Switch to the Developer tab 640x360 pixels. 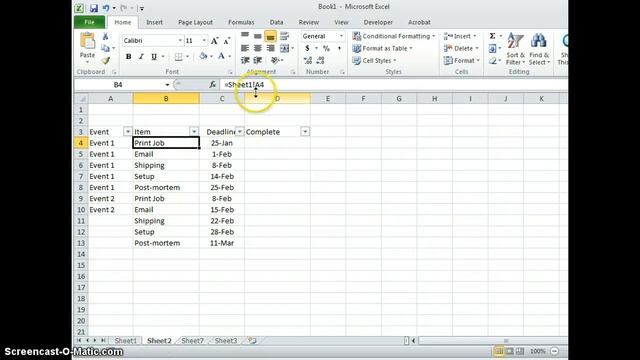click(378, 22)
